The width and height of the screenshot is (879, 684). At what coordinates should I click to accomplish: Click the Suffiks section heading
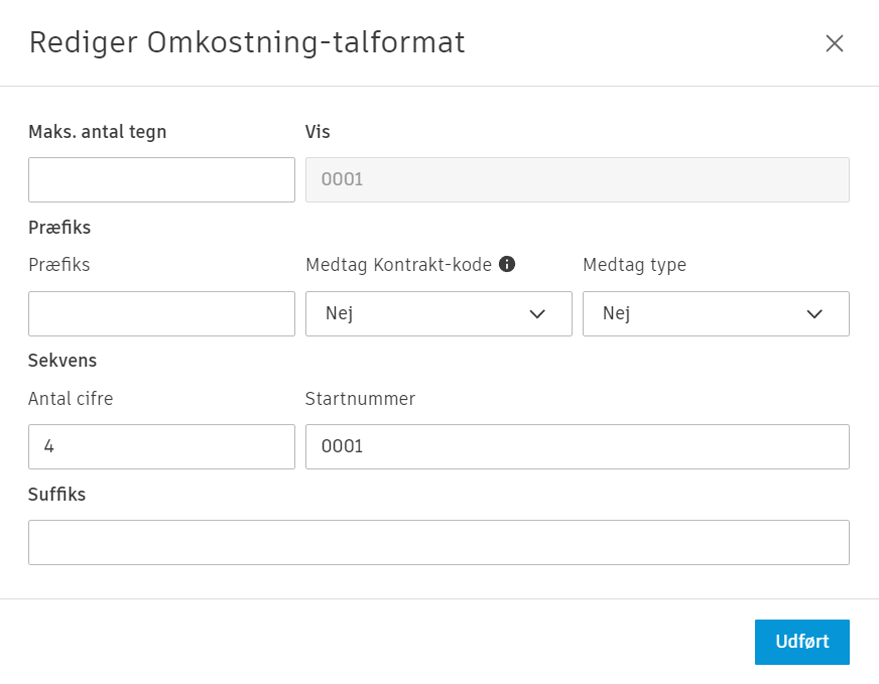click(55, 494)
